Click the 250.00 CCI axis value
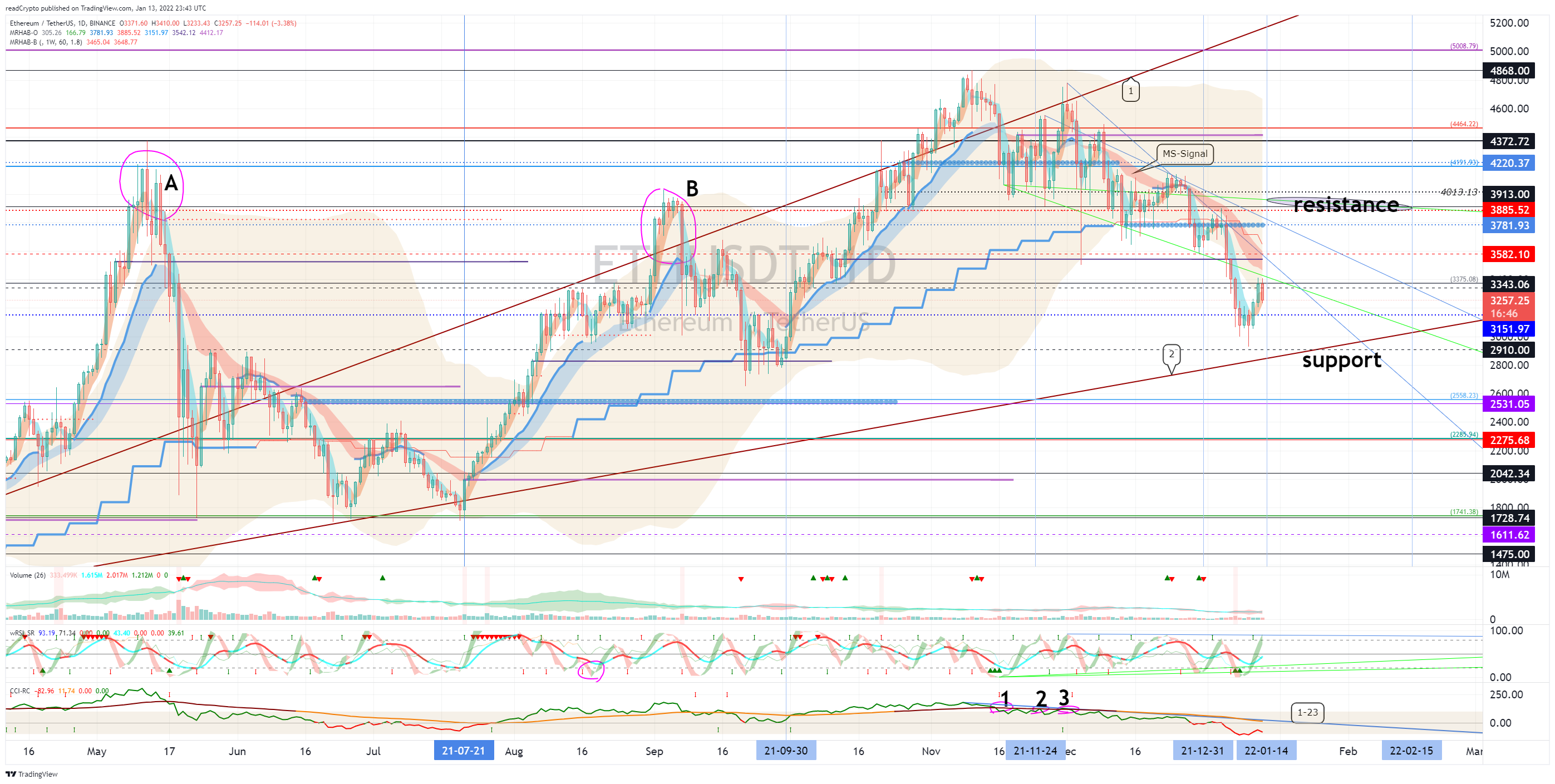The image size is (1555, 784). (x=1506, y=694)
